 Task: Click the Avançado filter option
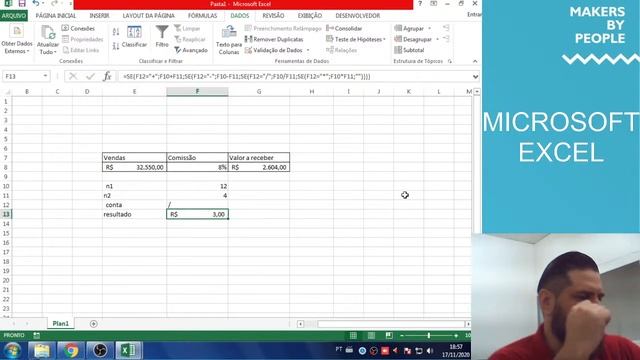[x=191, y=50]
